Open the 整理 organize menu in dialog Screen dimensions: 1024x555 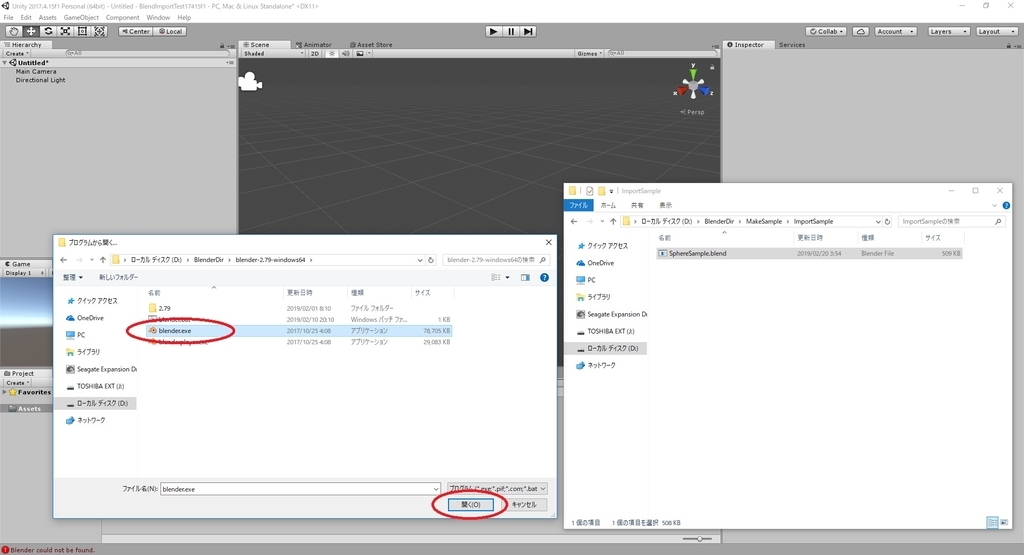[x=72, y=278]
